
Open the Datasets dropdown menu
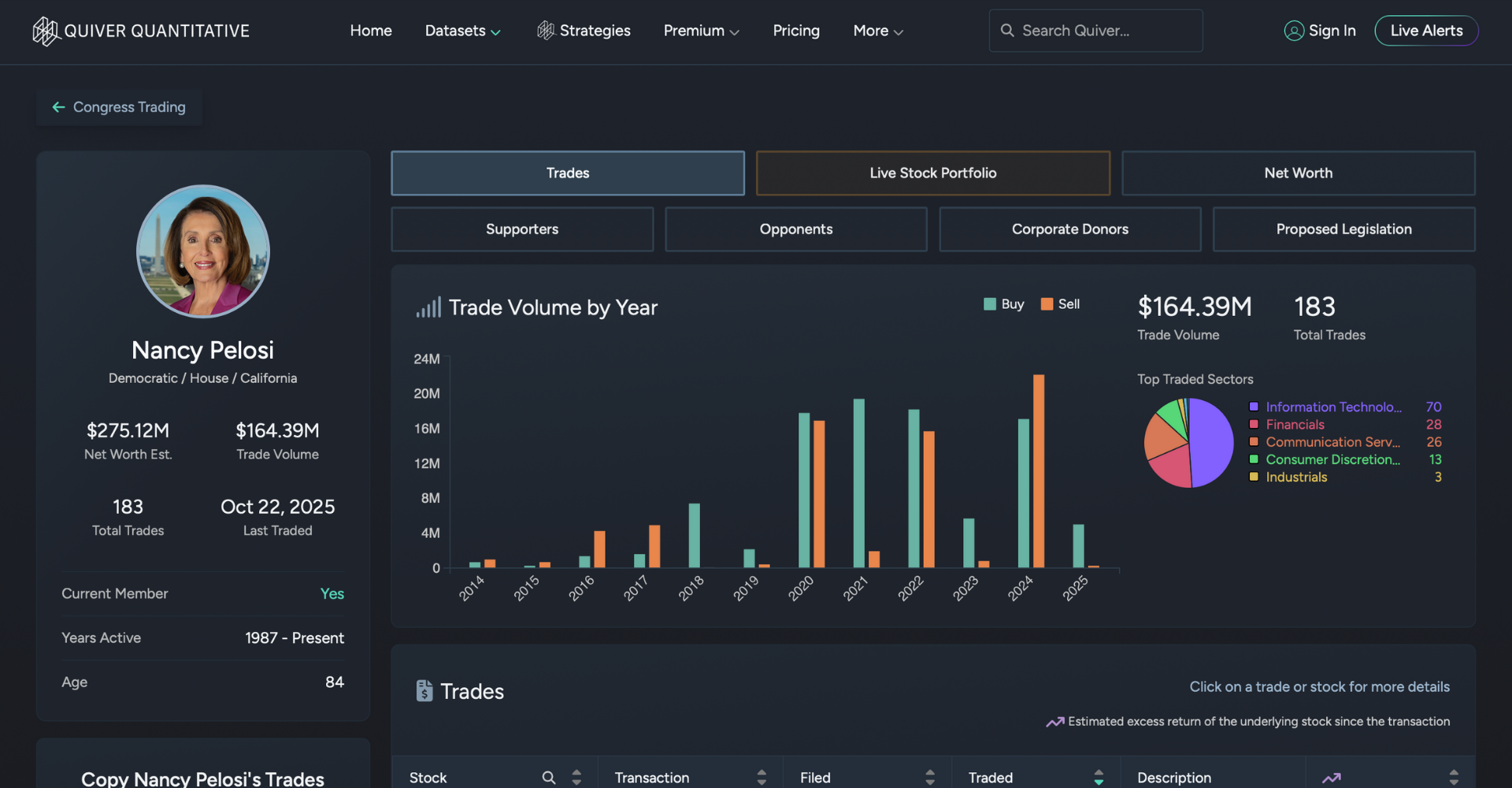click(x=463, y=31)
